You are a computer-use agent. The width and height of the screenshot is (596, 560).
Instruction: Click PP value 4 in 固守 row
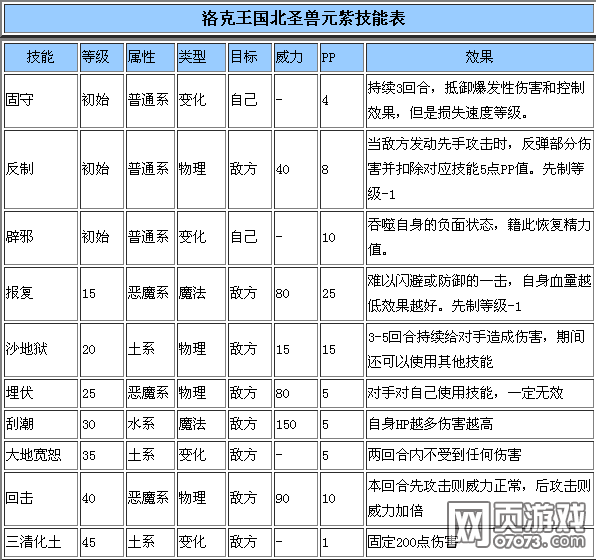[325, 101]
